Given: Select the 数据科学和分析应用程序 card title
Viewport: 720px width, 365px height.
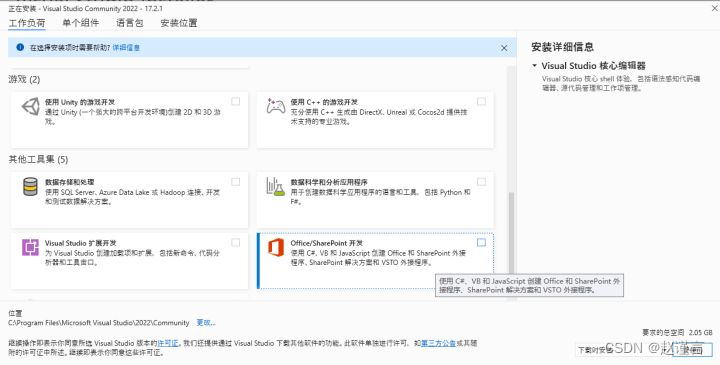Looking at the screenshot, I should pyautogui.click(x=329, y=182).
